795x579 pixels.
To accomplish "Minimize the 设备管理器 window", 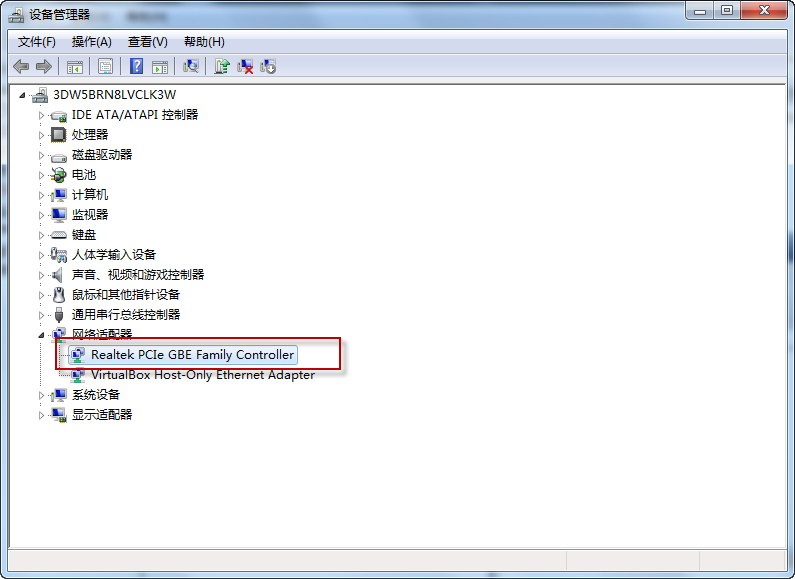I will point(700,11).
